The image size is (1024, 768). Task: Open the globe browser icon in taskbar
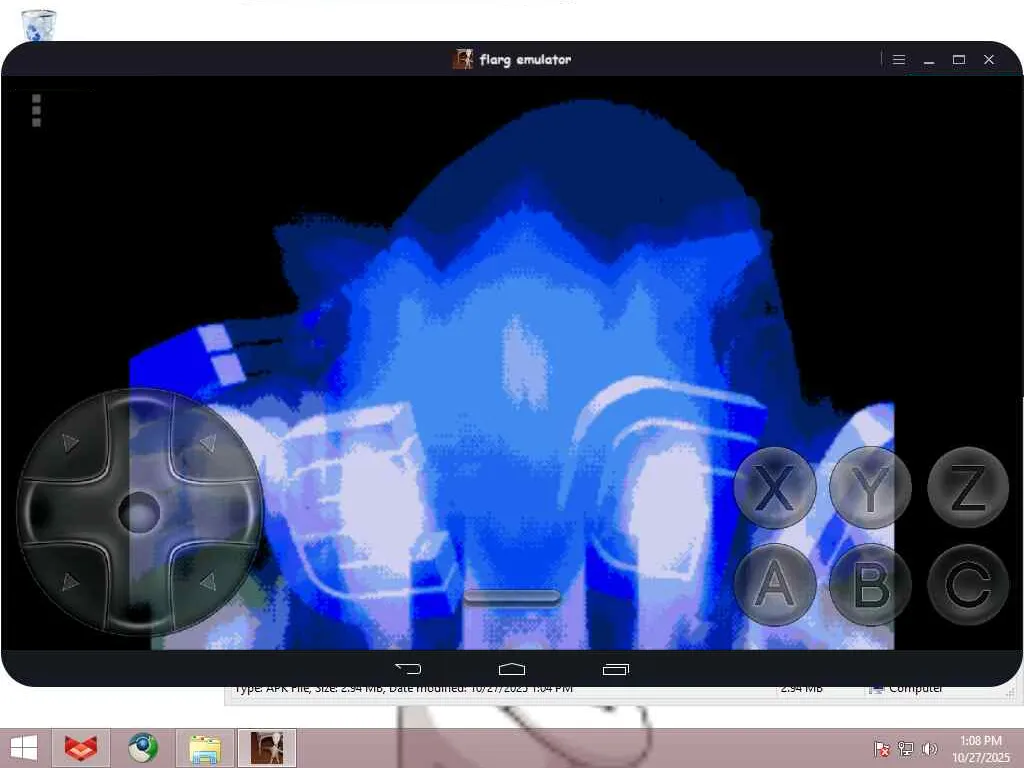(x=143, y=748)
